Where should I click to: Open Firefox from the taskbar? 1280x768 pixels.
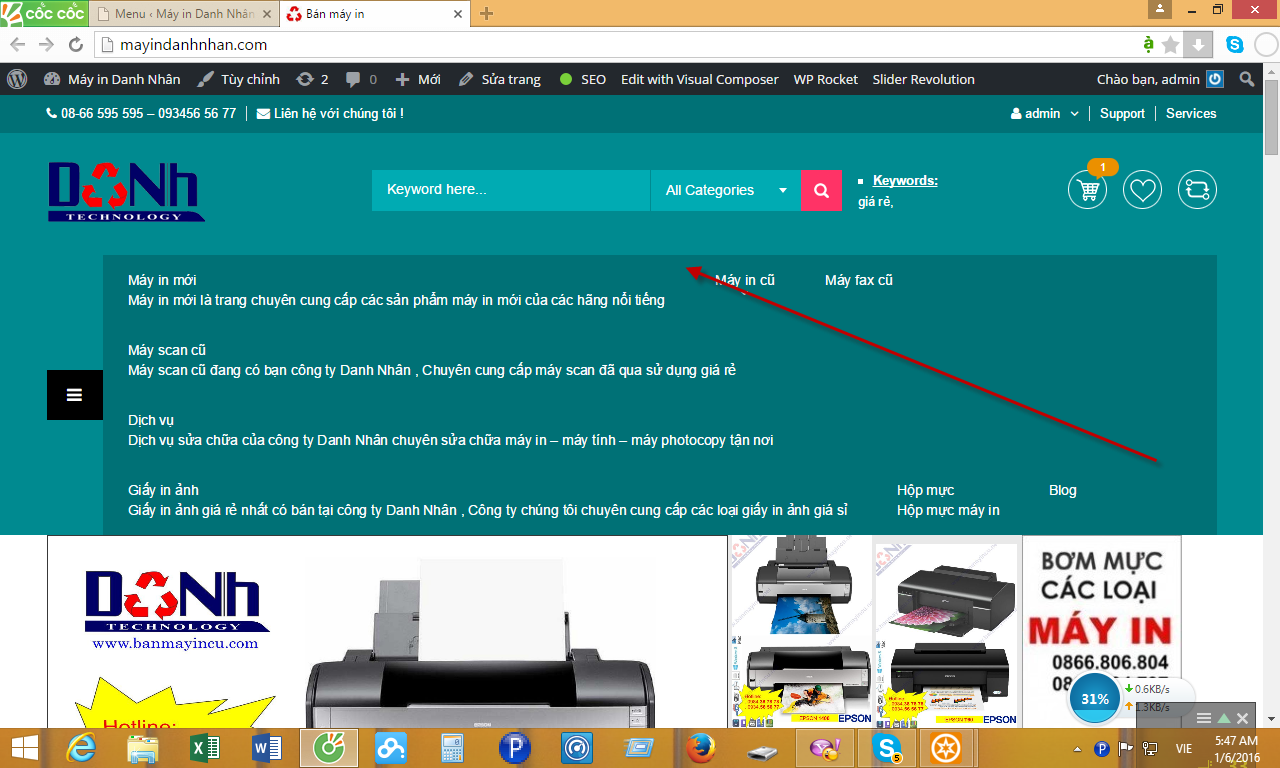(x=701, y=748)
